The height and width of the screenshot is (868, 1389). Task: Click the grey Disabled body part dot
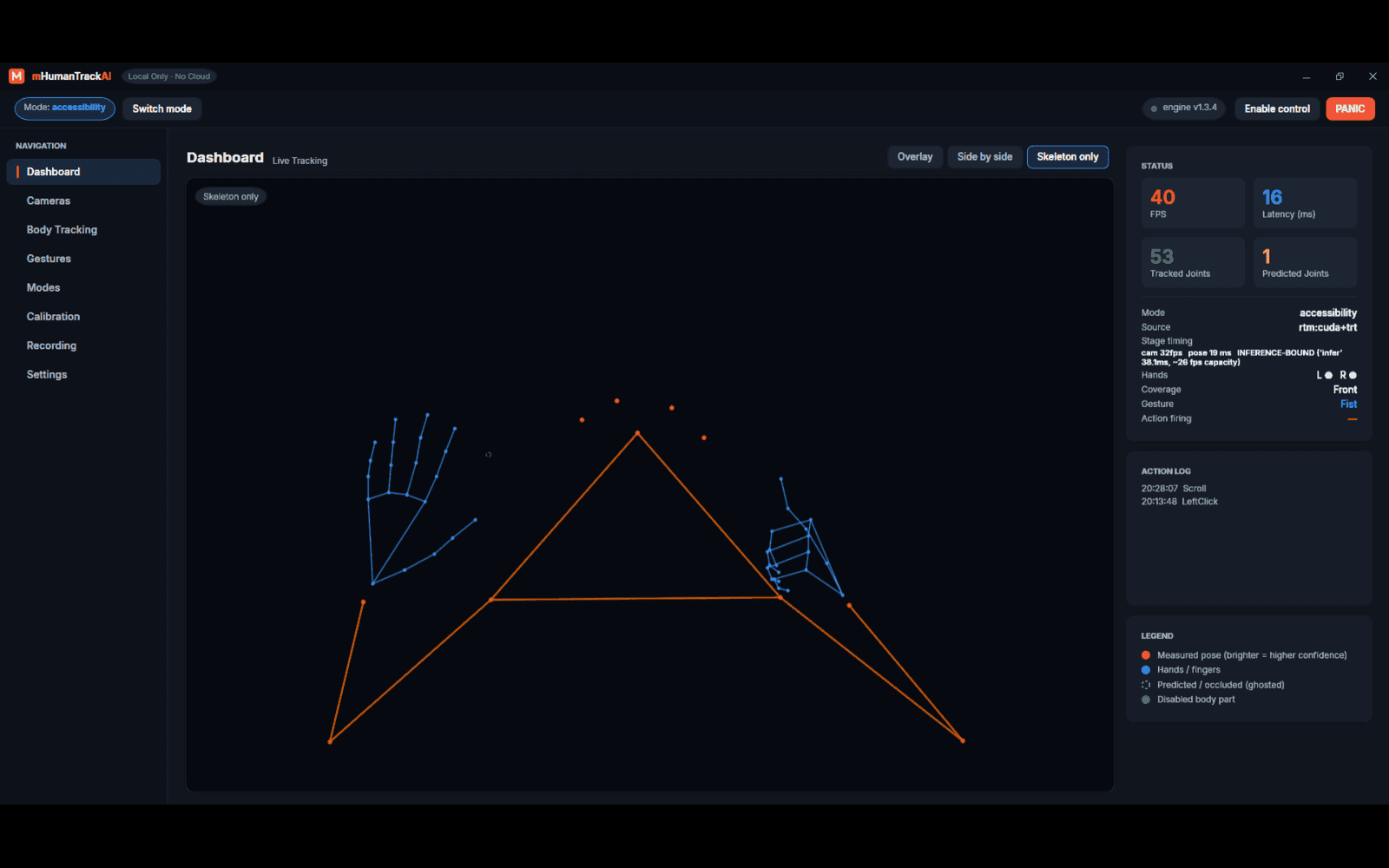pyautogui.click(x=1146, y=700)
